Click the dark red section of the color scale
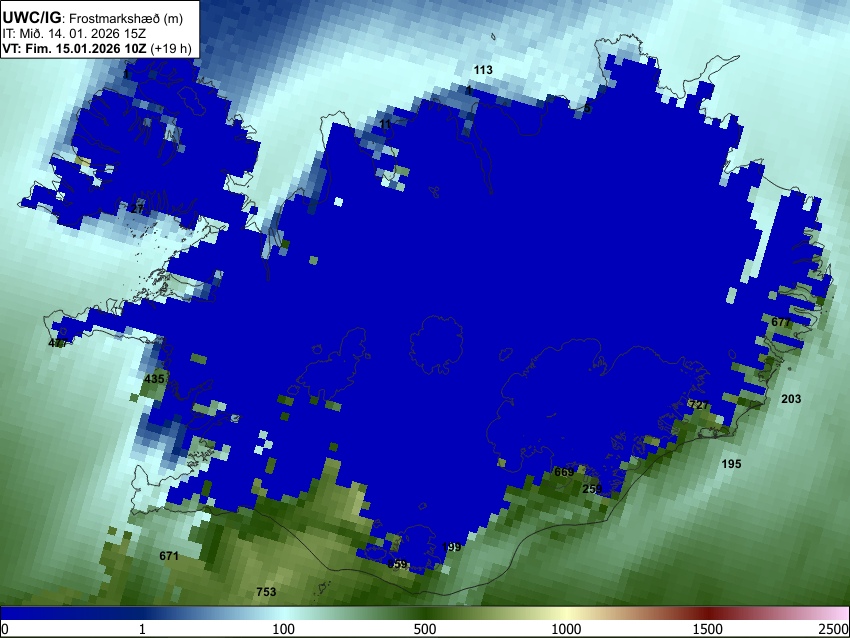 tap(708, 614)
